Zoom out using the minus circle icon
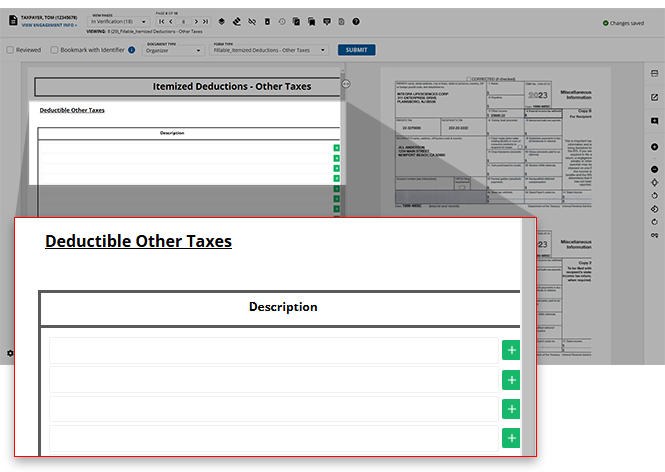This screenshot has width=665, height=472. pyautogui.click(x=654, y=170)
